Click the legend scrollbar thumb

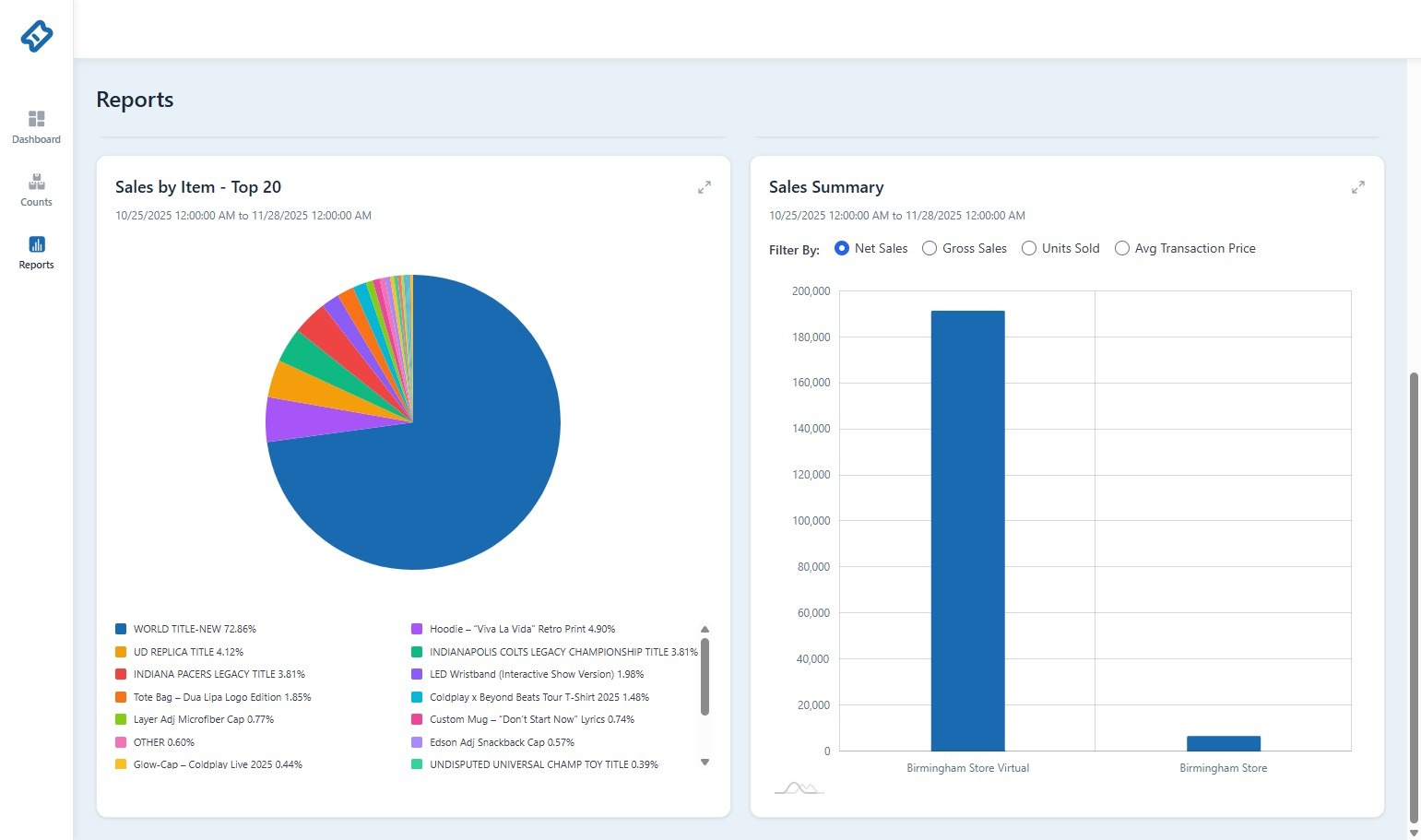coord(705,677)
